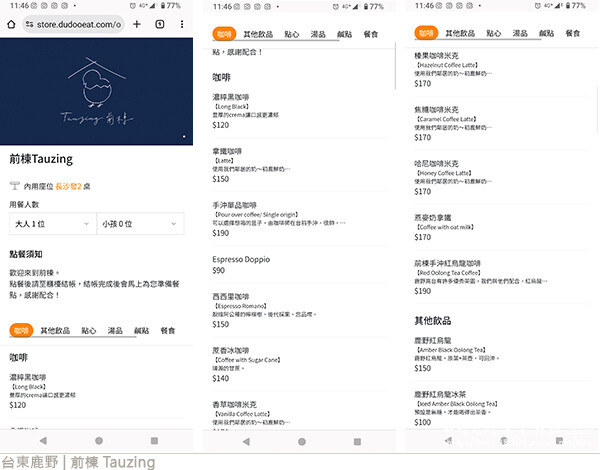Open the browser tab switcher counter
The image size is (600, 470).
[160, 24]
